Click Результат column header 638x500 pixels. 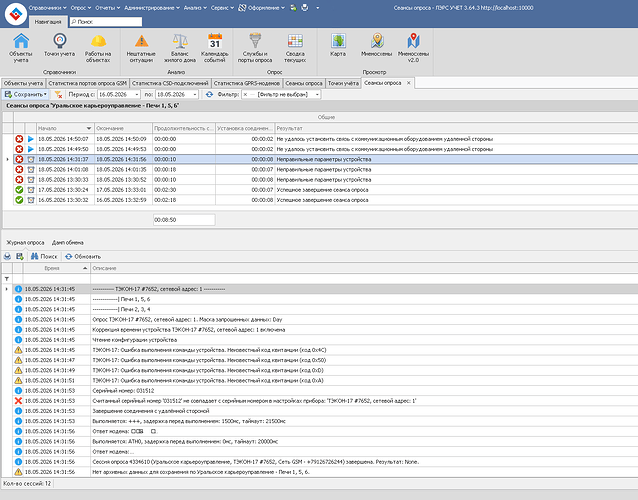click(456, 128)
